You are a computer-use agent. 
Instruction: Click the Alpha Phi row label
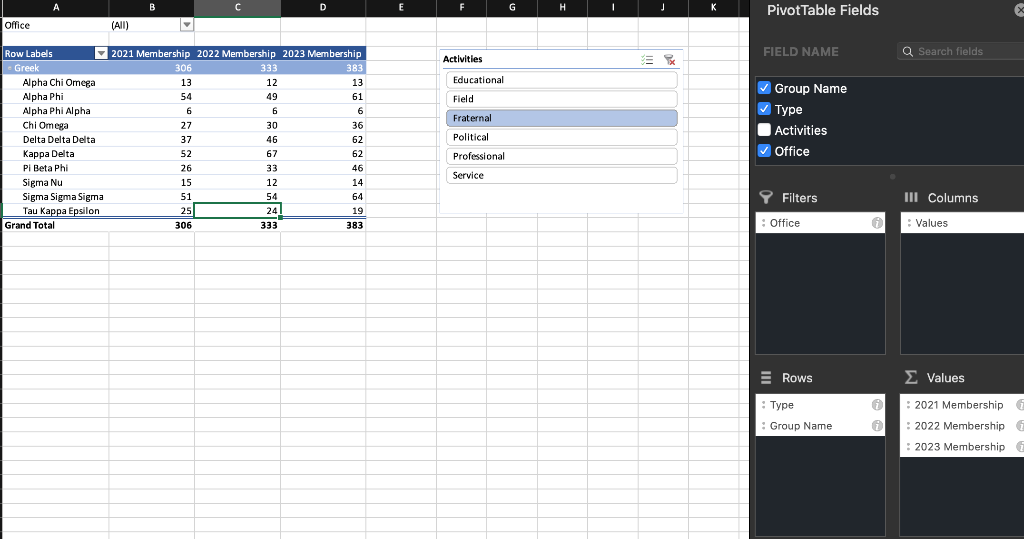[x=43, y=97]
